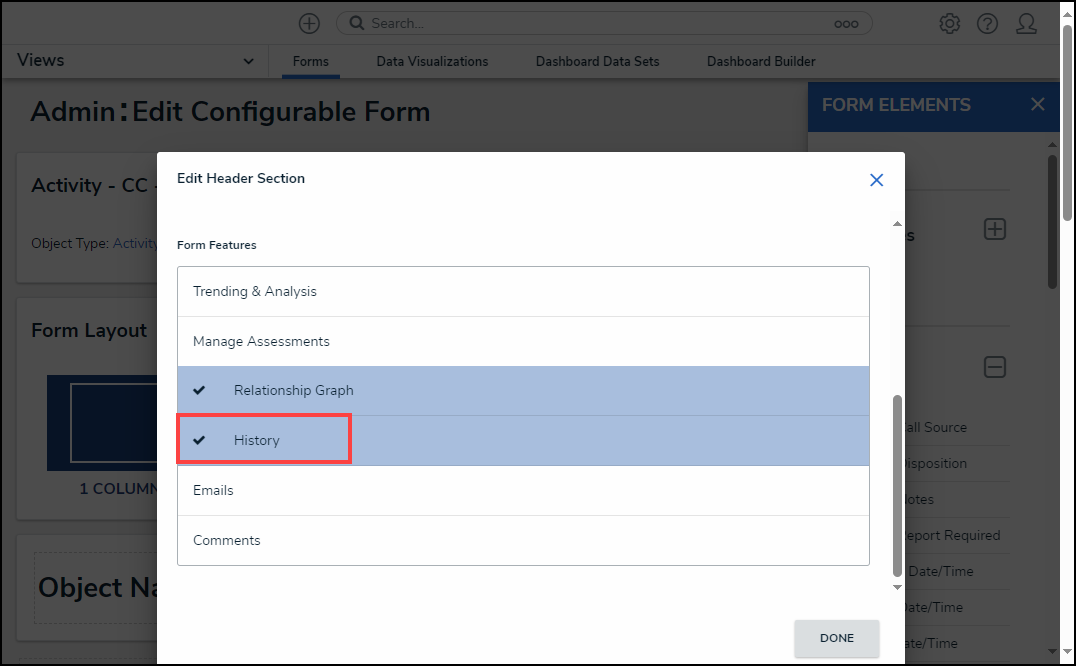Select the Emails form feature

click(213, 491)
